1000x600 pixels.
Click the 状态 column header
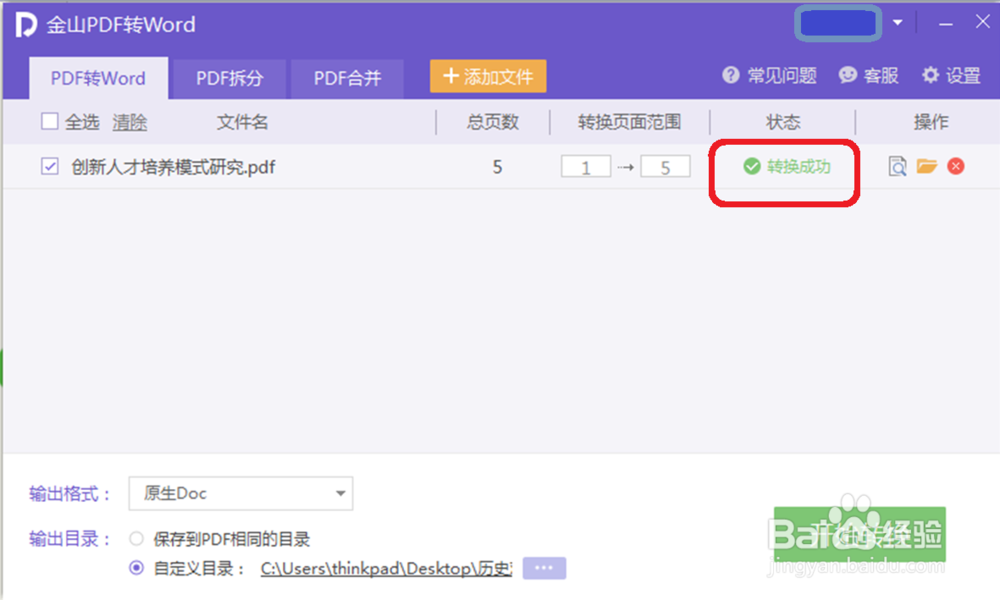coord(783,122)
